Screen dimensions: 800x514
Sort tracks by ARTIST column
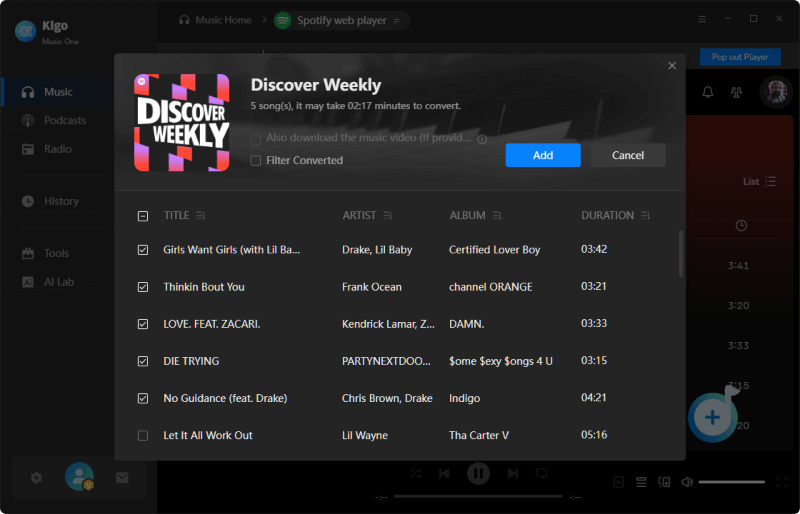(388, 216)
